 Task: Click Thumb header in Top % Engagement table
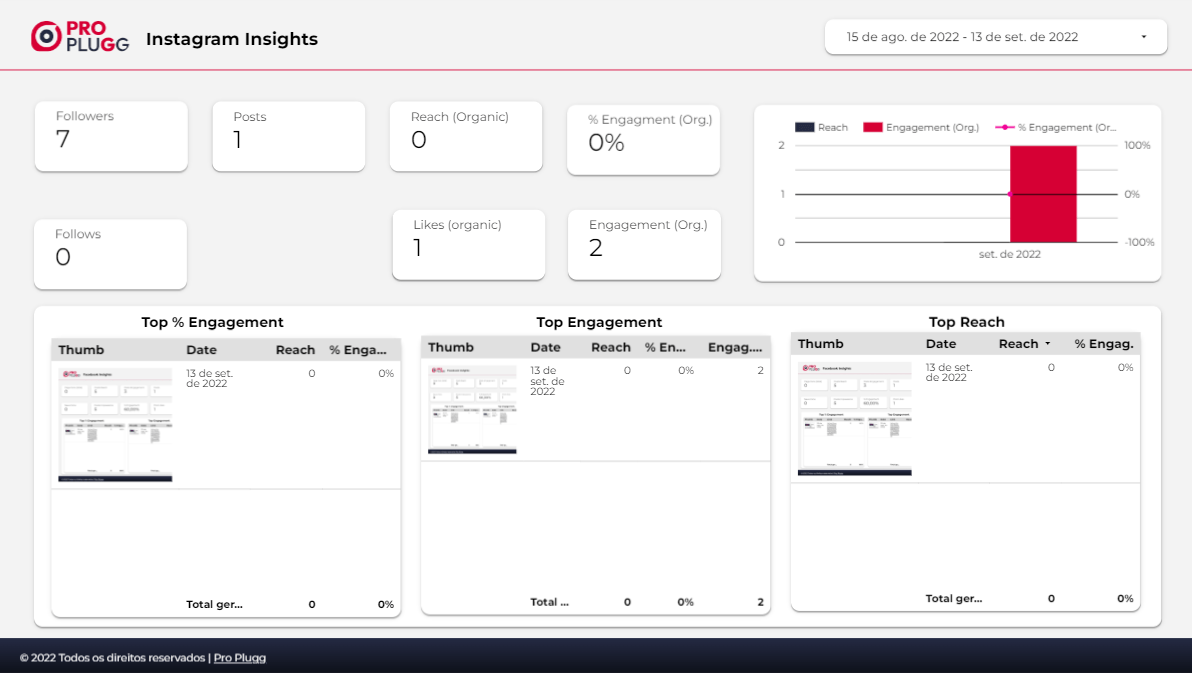pos(81,350)
